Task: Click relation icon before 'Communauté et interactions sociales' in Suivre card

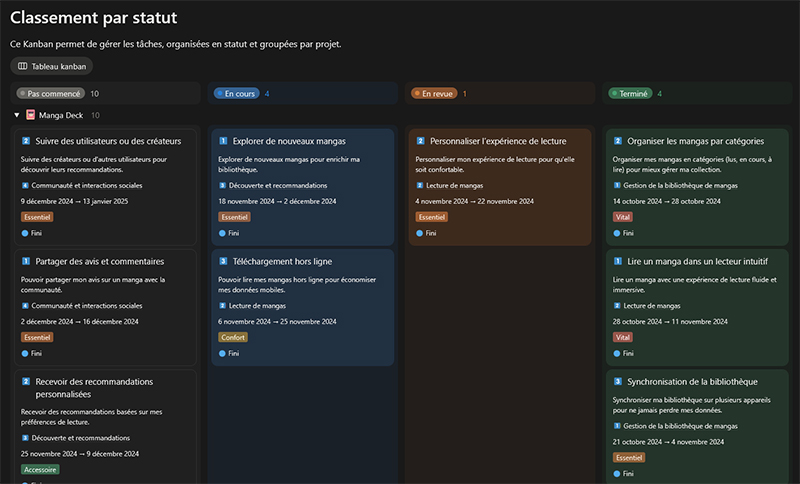Action: click(x=25, y=185)
